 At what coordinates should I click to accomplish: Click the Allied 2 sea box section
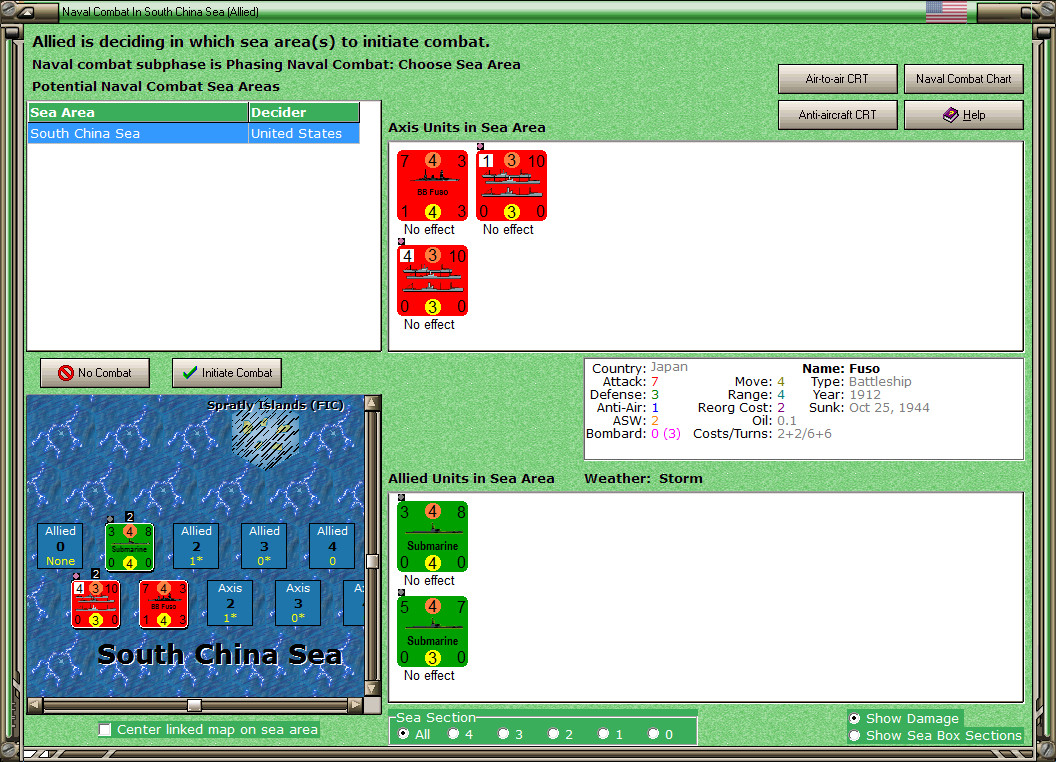[x=196, y=546]
